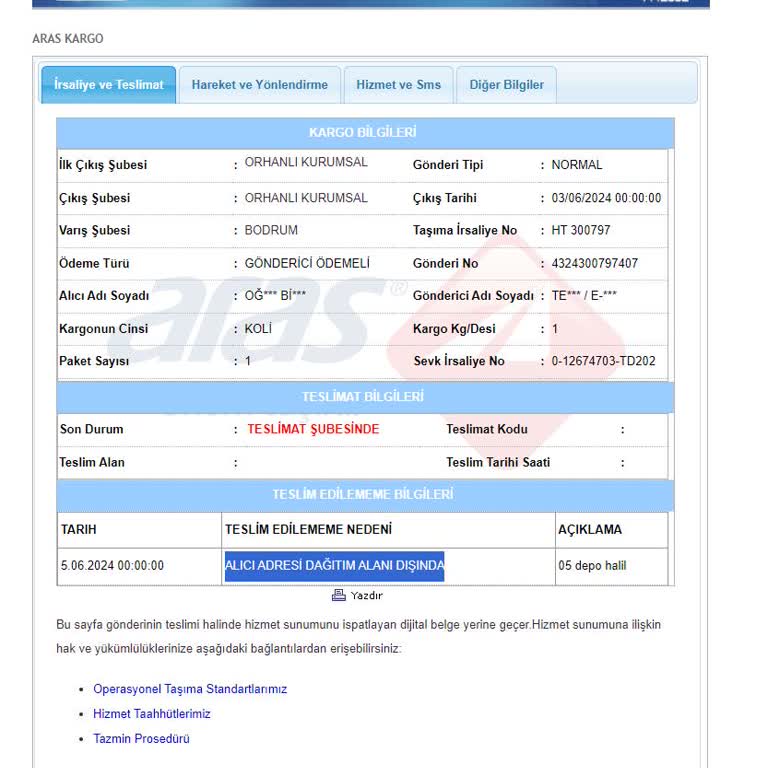The image size is (768, 768).
Task: Select the Diğer Bilgiler tab
Action: [506, 85]
